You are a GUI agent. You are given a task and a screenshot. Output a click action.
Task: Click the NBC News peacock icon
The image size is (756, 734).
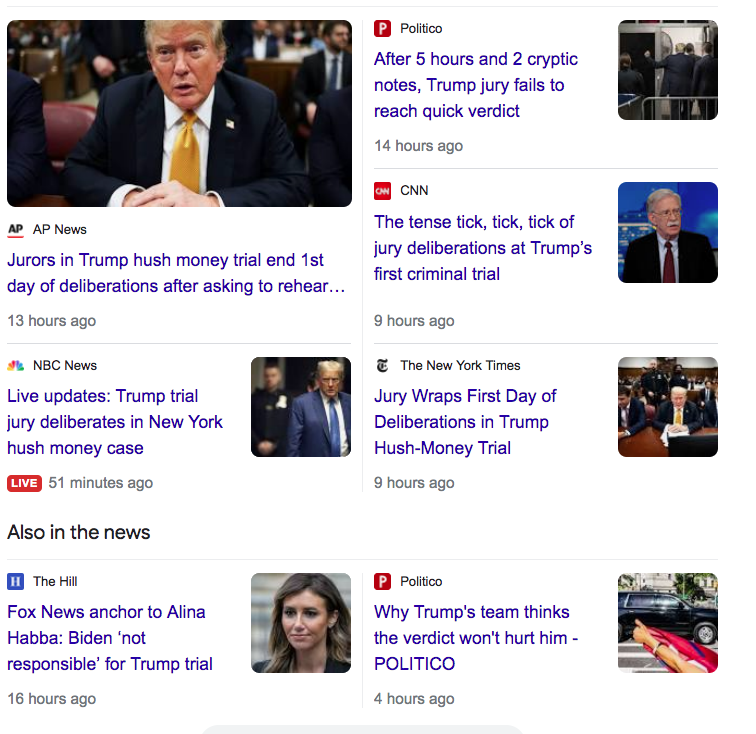click(x=15, y=366)
